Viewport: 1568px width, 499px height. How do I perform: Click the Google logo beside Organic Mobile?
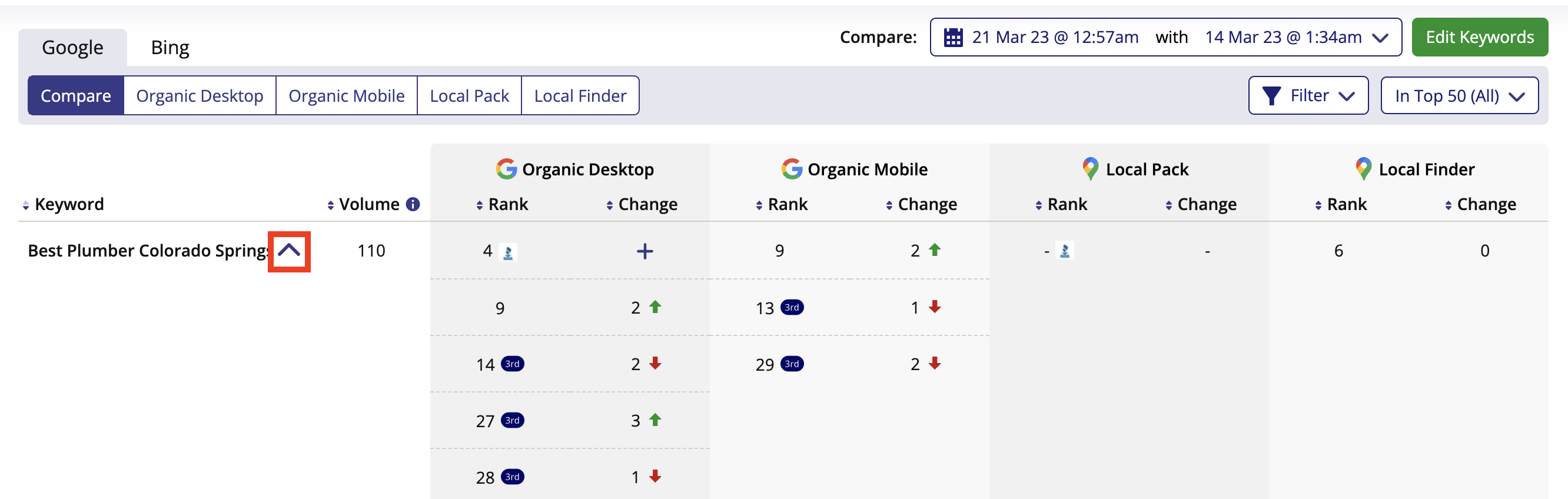click(792, 168)
